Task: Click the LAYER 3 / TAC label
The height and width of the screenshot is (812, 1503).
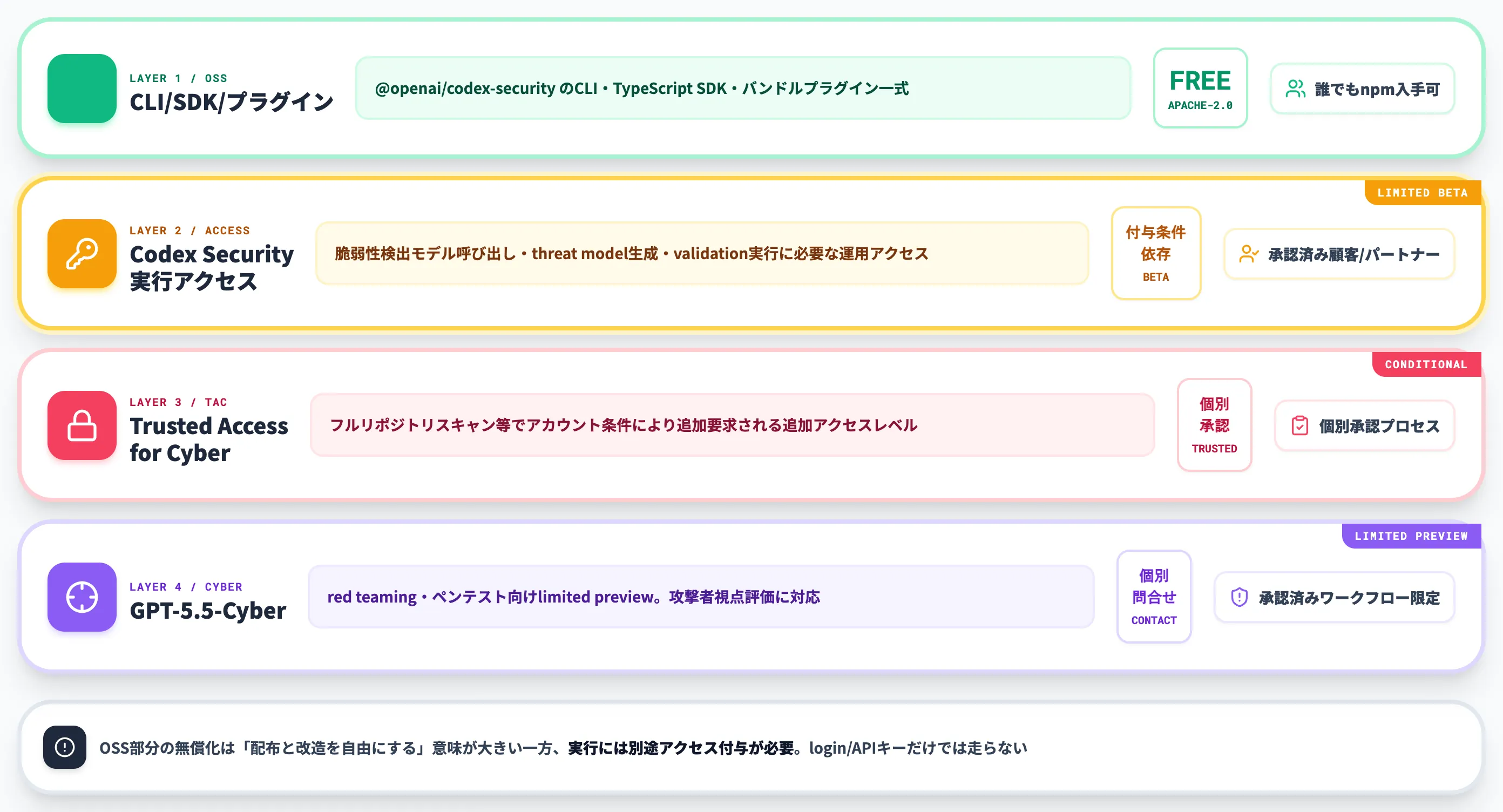Action: (x=179, y=402)
